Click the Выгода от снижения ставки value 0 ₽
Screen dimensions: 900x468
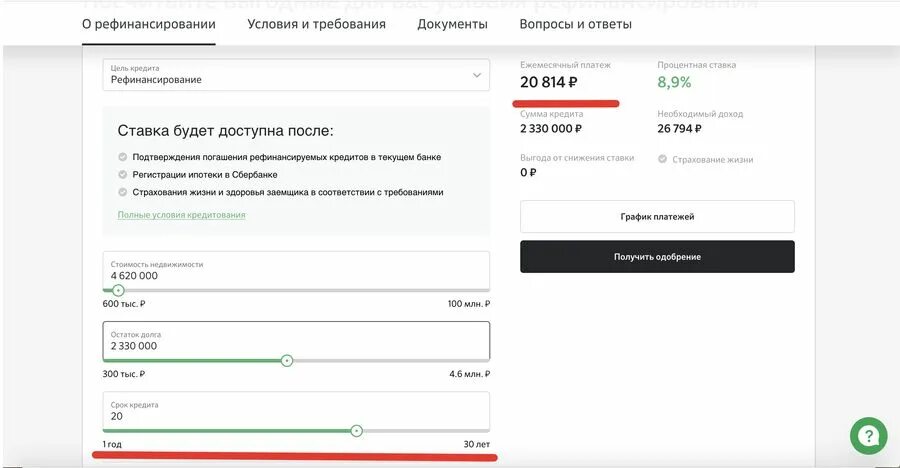pyautogui.click(x=528, y=172)
